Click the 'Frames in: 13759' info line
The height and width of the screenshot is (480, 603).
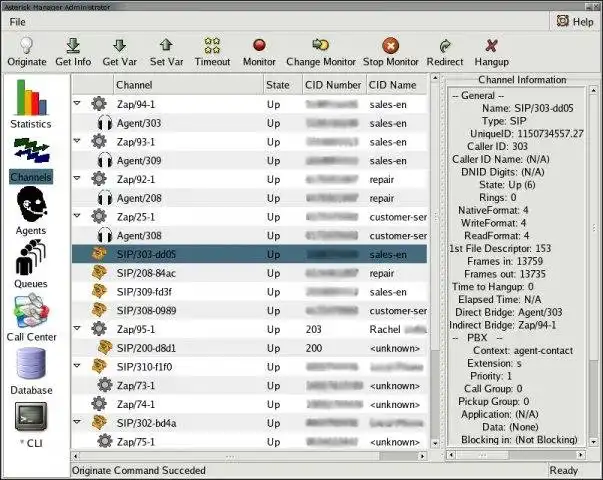(x=505, y=261)
